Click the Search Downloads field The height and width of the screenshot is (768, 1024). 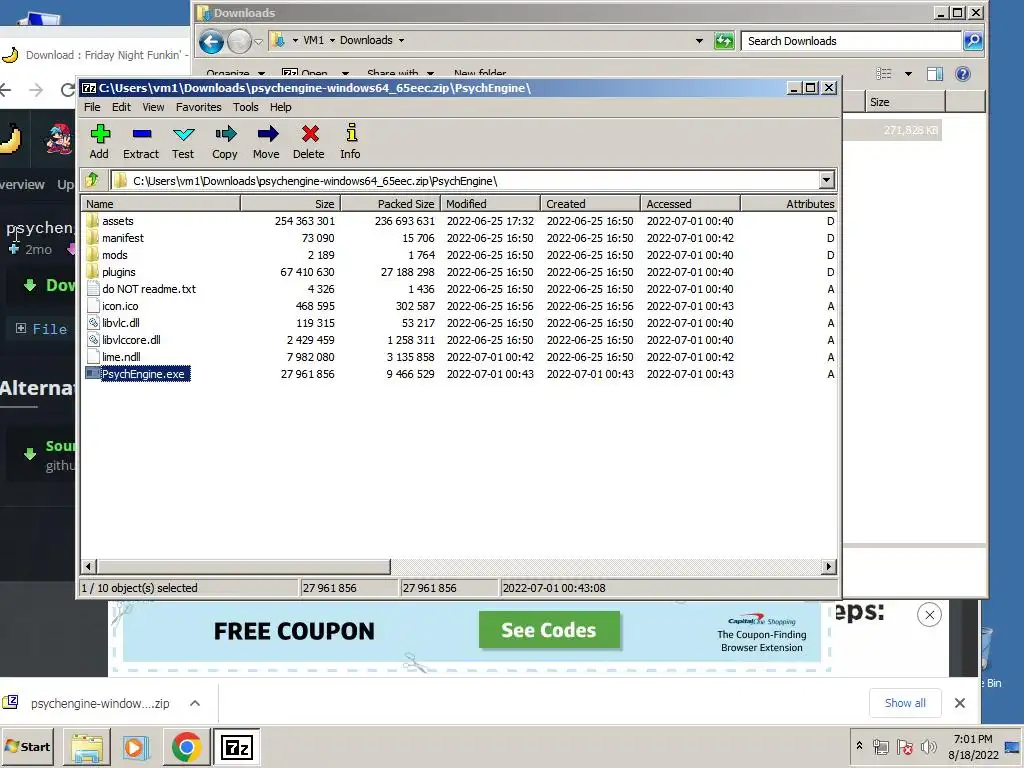(x=850, y=40)
